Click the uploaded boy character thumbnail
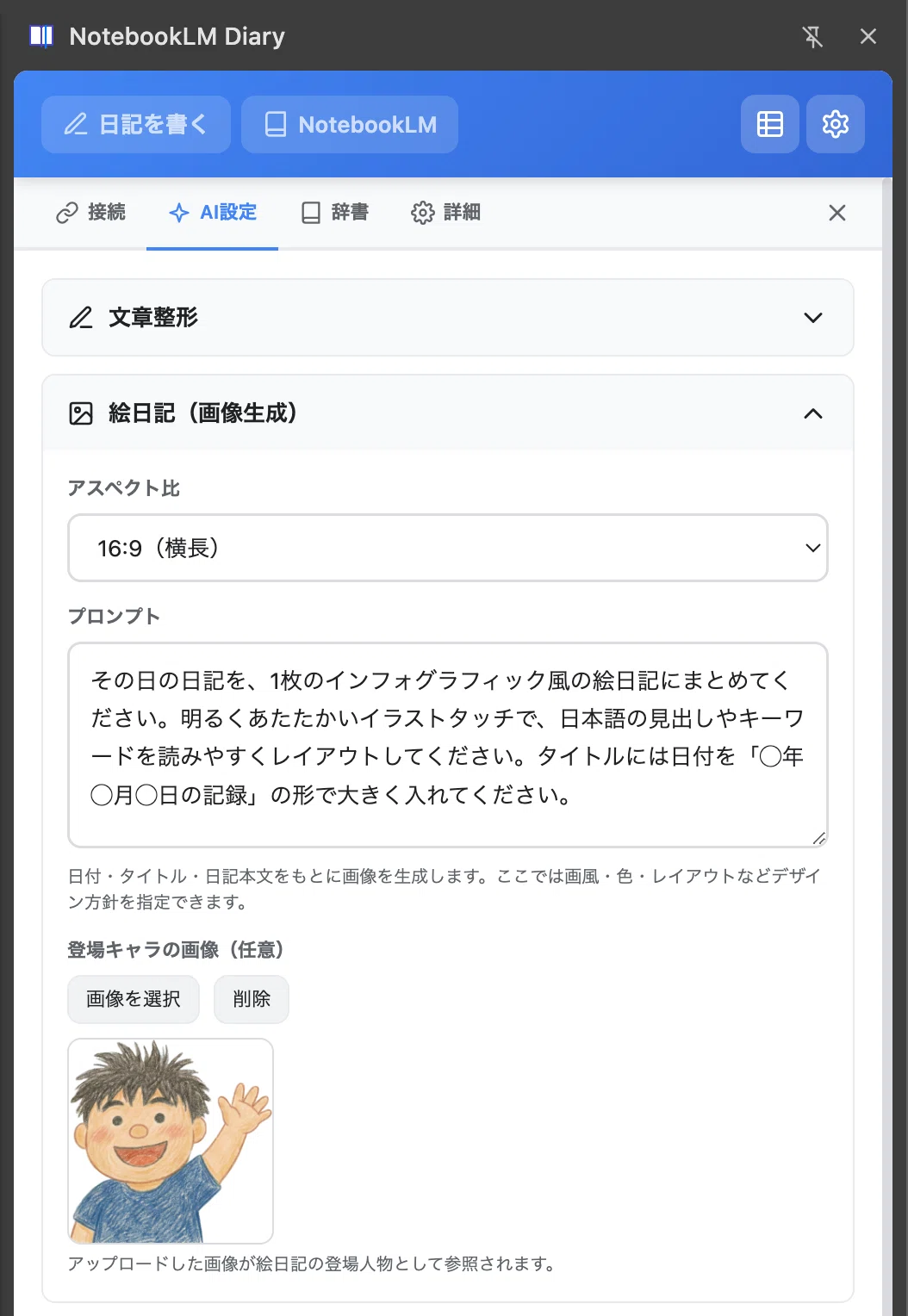Screen dimensions: 908x1316 coord(171,1141)
